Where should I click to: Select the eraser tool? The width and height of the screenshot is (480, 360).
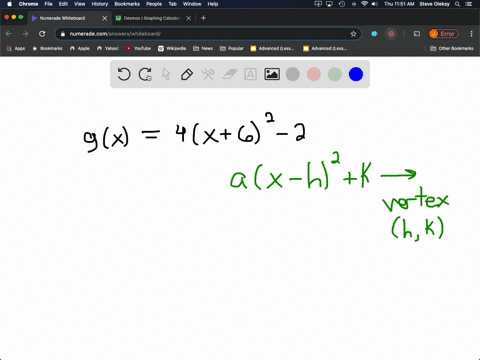point(230,74)
